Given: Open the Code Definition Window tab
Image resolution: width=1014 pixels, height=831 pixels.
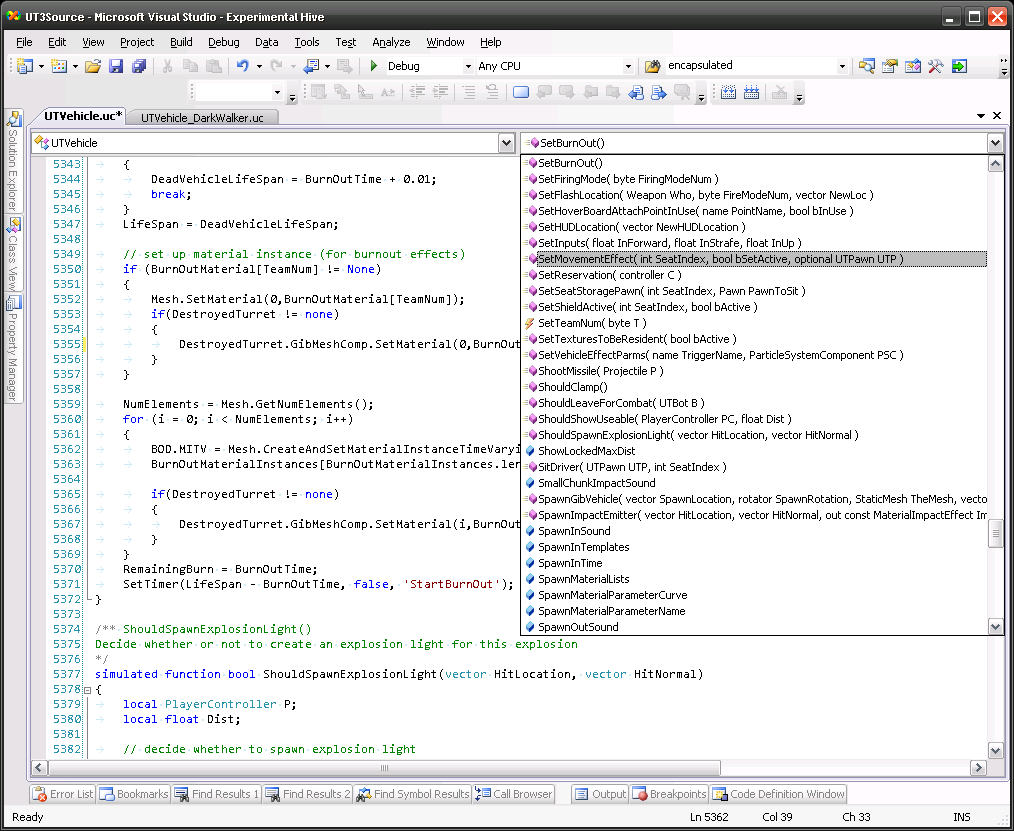Looking at the screenshot, I should (x=779, y=794).
